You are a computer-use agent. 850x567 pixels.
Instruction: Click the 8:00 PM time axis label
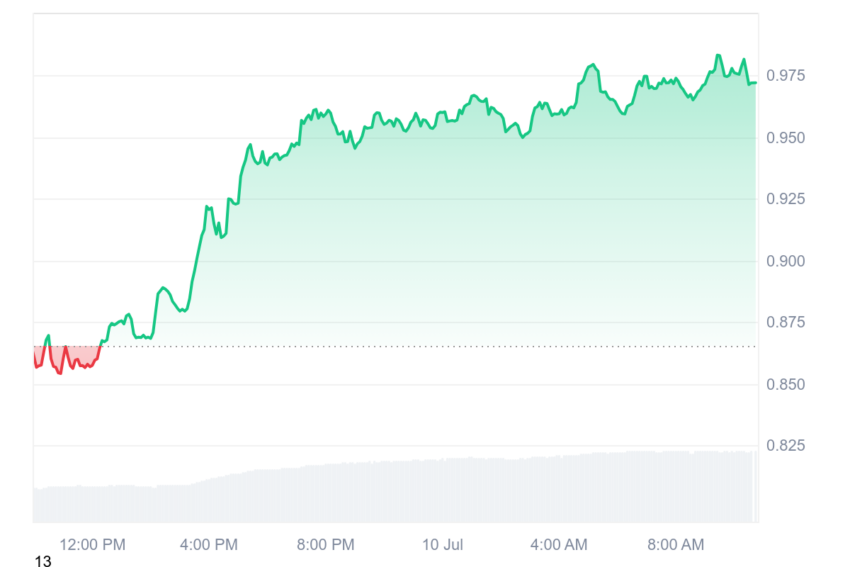pos(325,544)
